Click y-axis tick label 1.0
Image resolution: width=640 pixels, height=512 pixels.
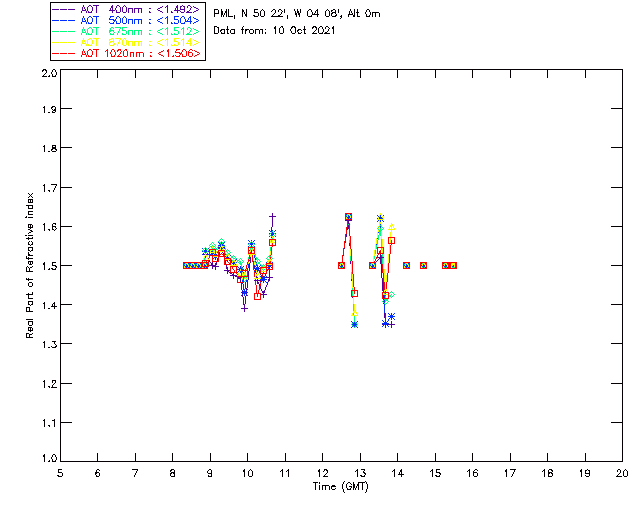pos(49,458)
